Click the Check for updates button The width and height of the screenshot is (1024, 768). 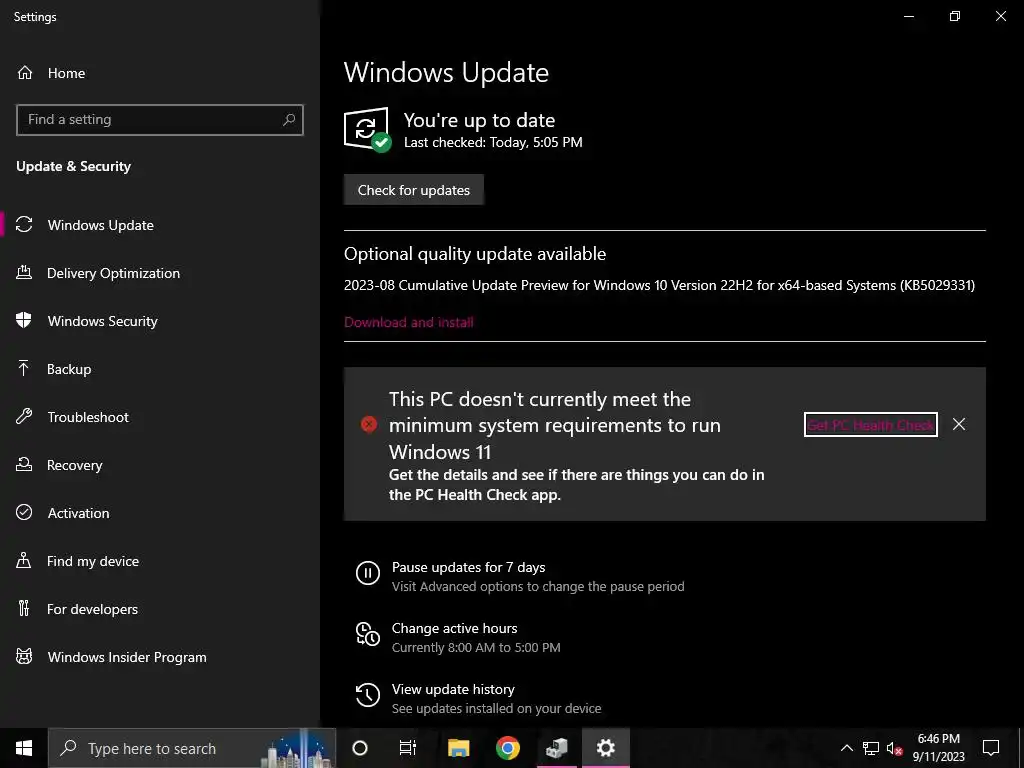point(413,190)
